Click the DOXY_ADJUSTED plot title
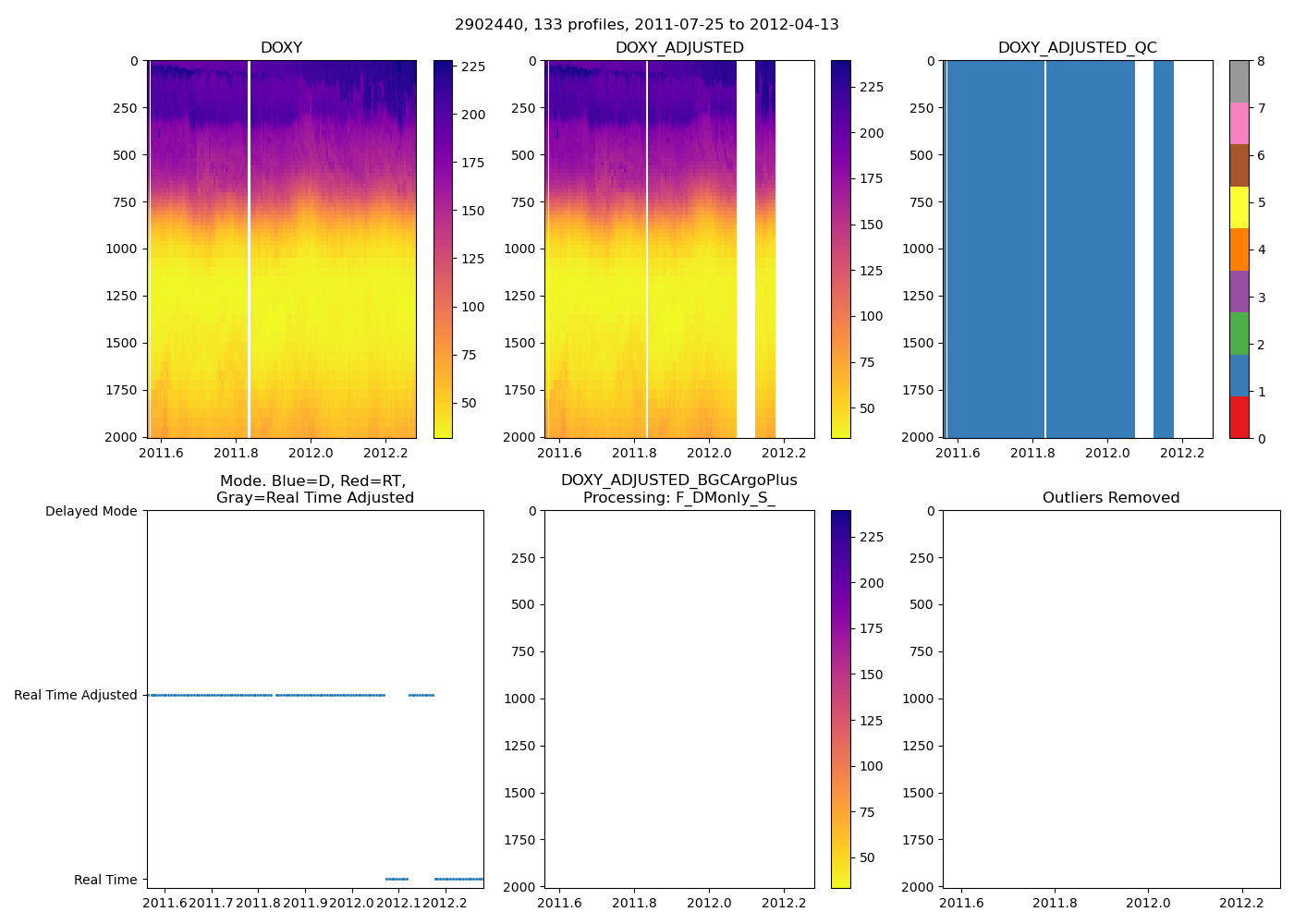Screen dimensions: 1294x924 coord(679,48)
